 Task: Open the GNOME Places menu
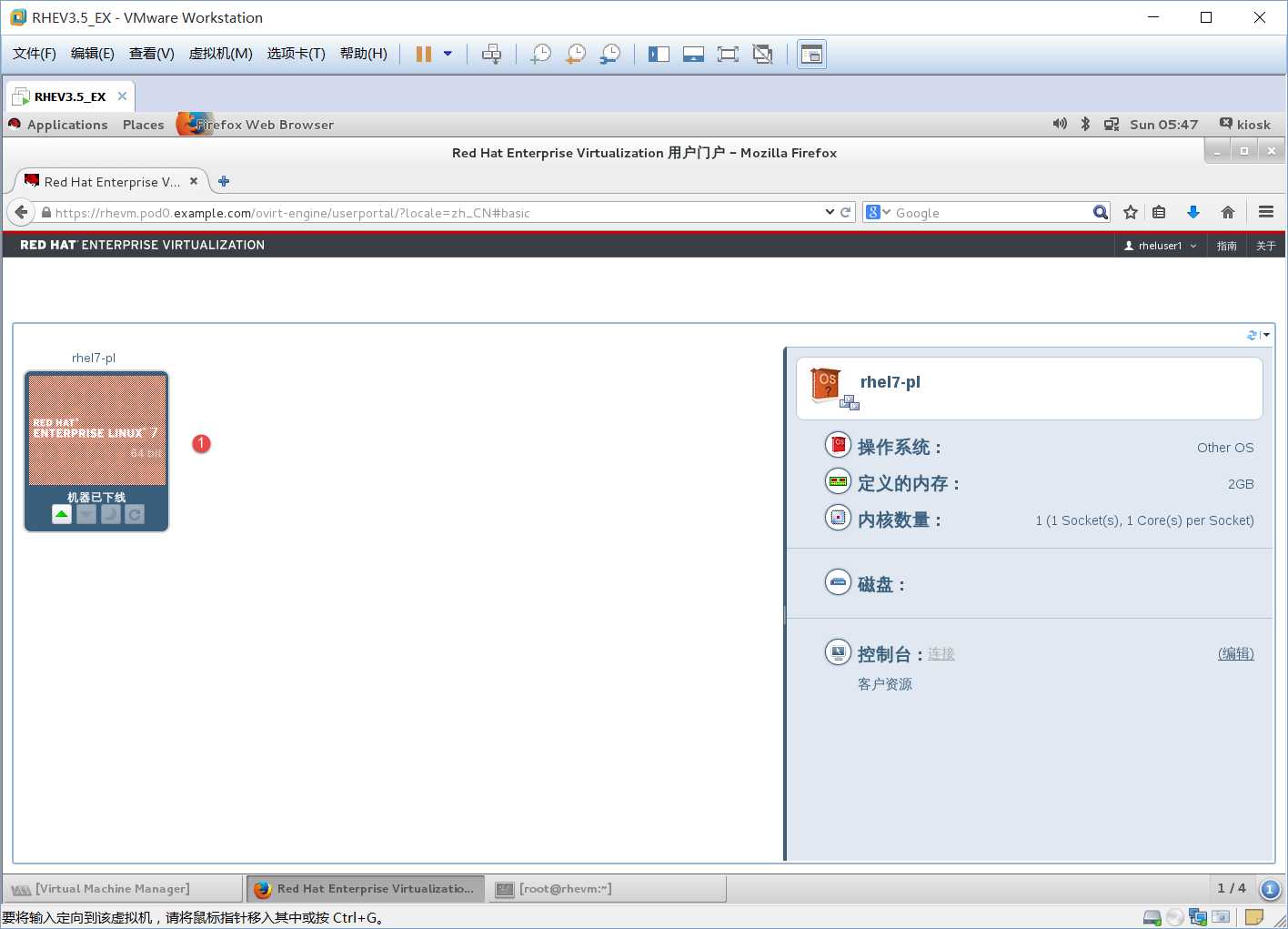tap(144, 125)
